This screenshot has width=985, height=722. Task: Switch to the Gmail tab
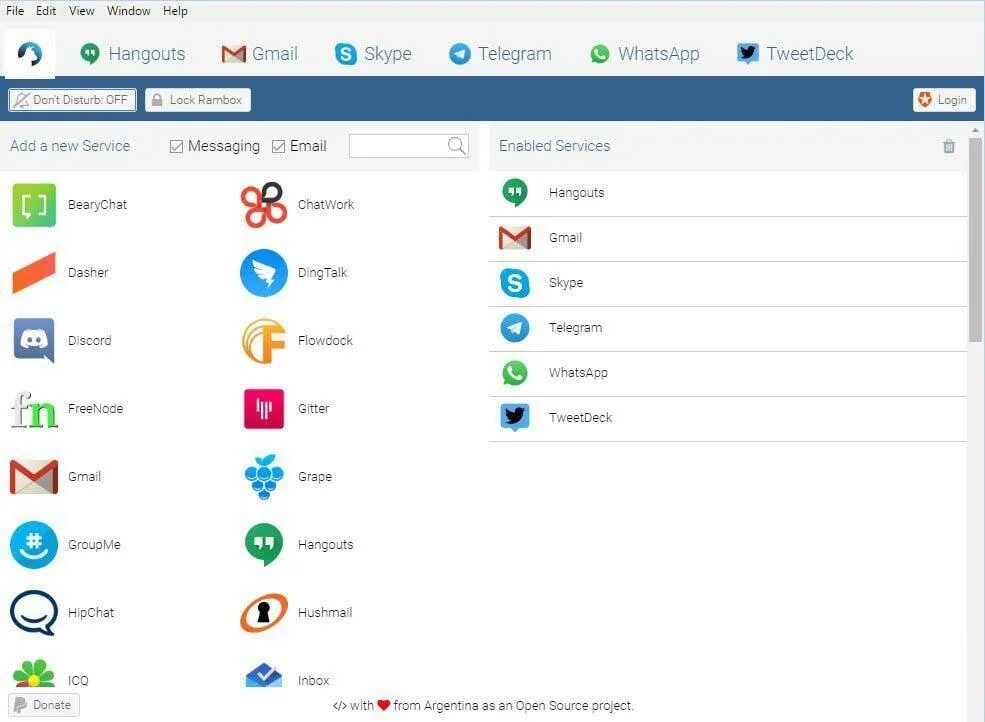point(259,53)
